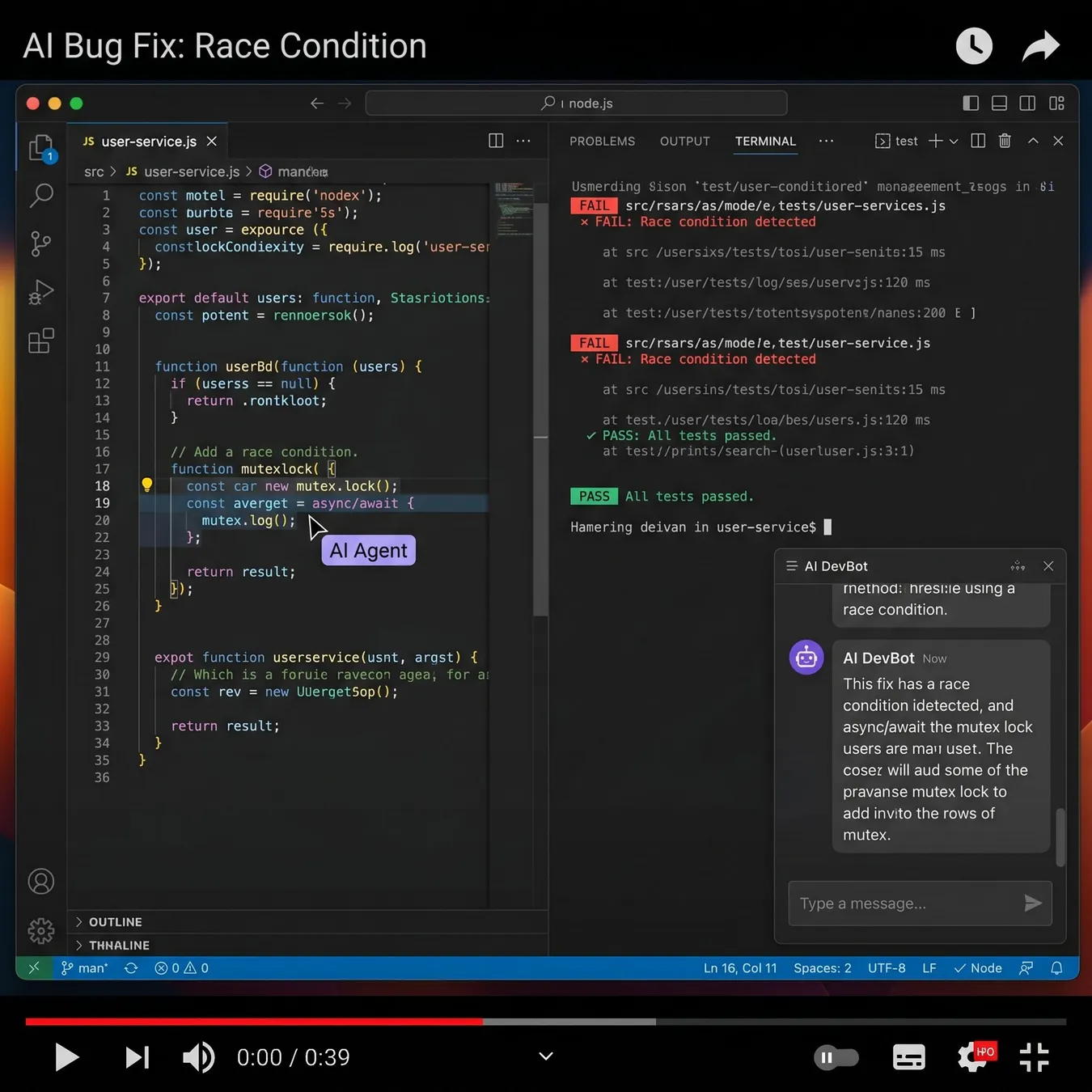Split the terminal panel
Viewport: 1092px width, 1092px height.
pyautogui.click(x=978, y=141)
